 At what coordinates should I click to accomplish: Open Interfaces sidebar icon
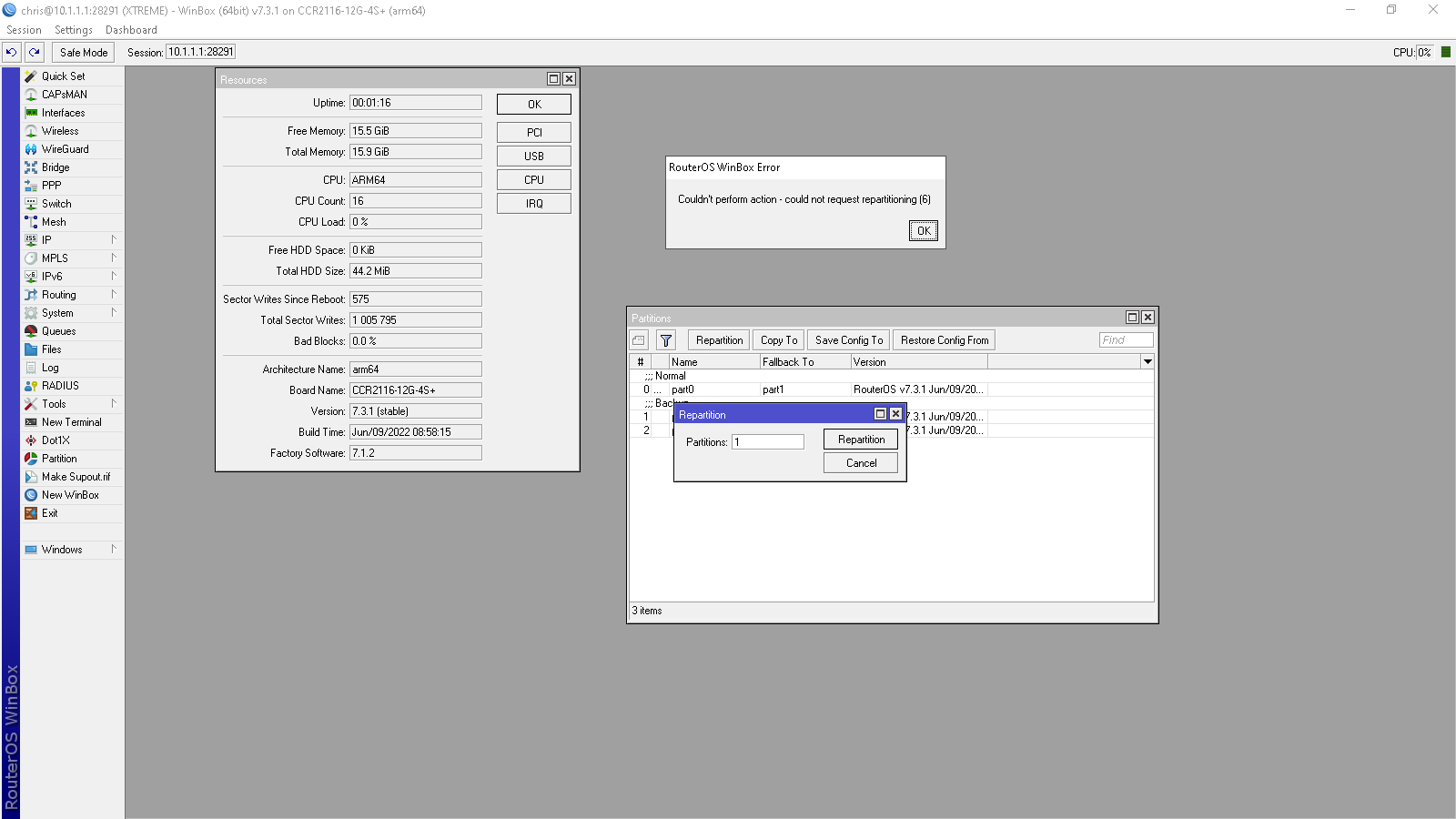[31, 113]
